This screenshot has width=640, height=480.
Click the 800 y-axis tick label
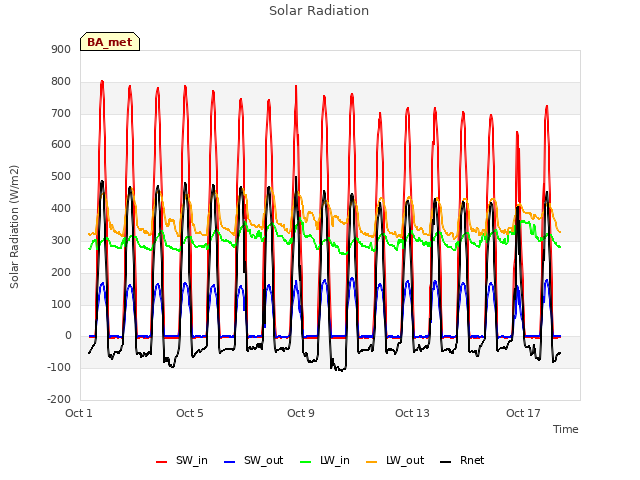tap(61, 82)
